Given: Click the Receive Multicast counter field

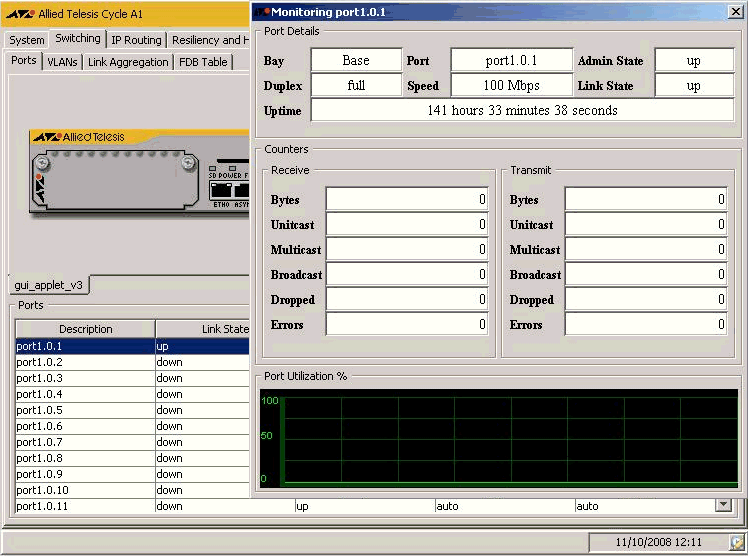Looking at the screenshot, I should (407, 249).
